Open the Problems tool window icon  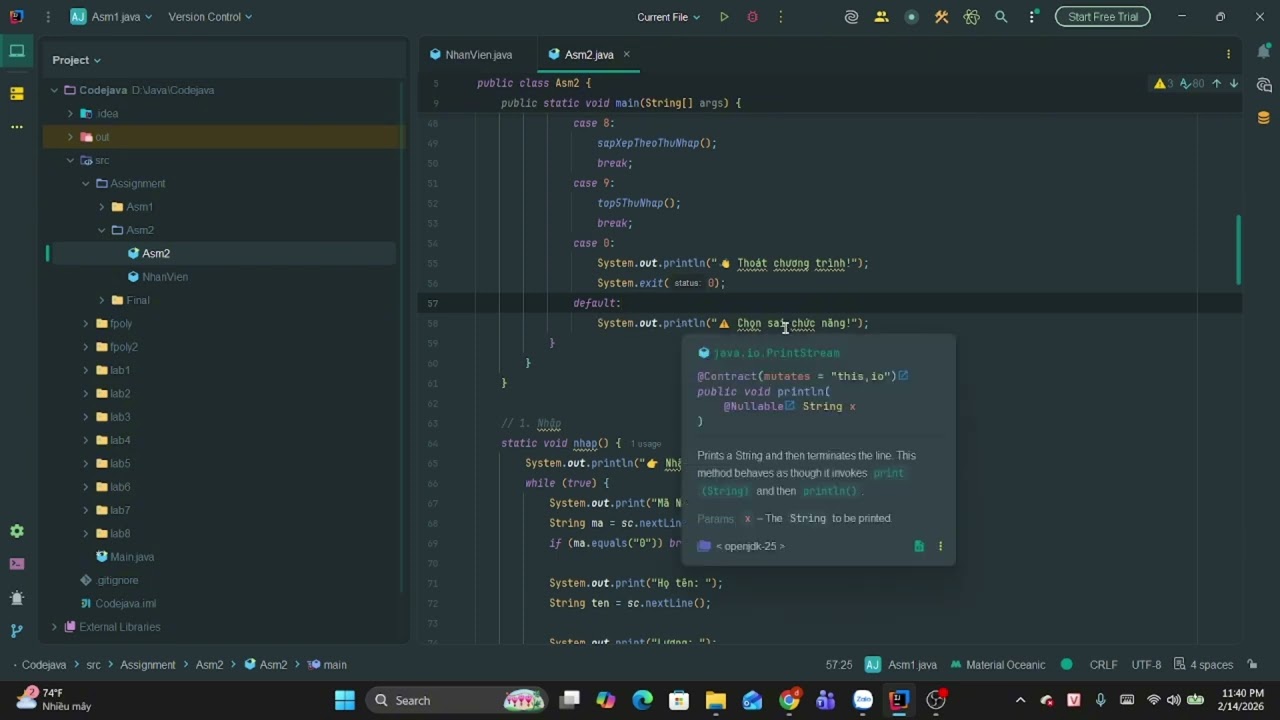[x=17, y=598]
